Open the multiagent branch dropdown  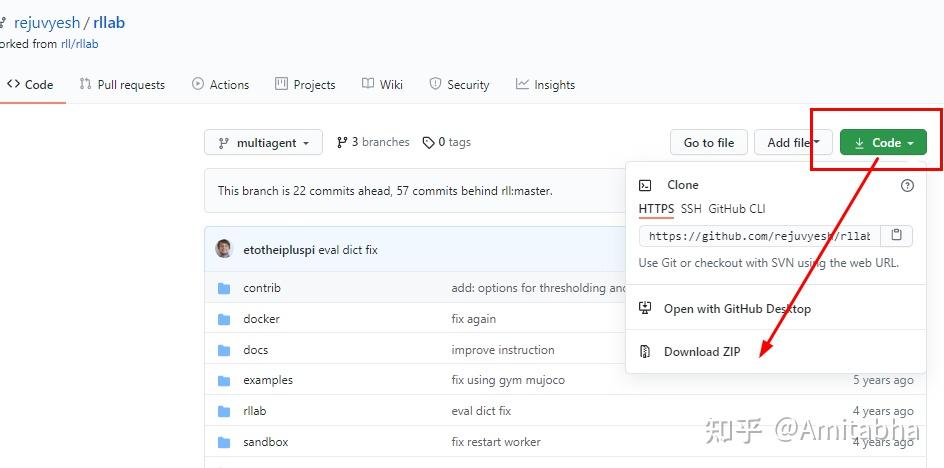(x=263, y=143)
